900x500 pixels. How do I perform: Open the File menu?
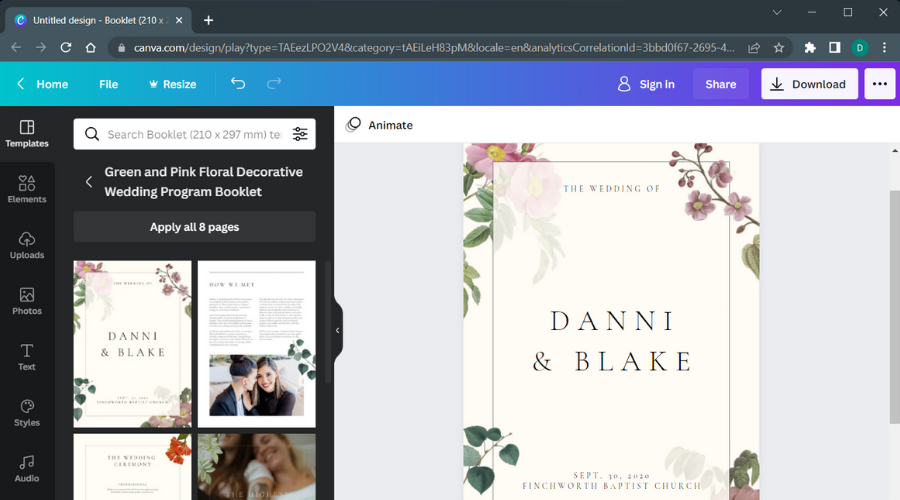[x=108, y=84]
